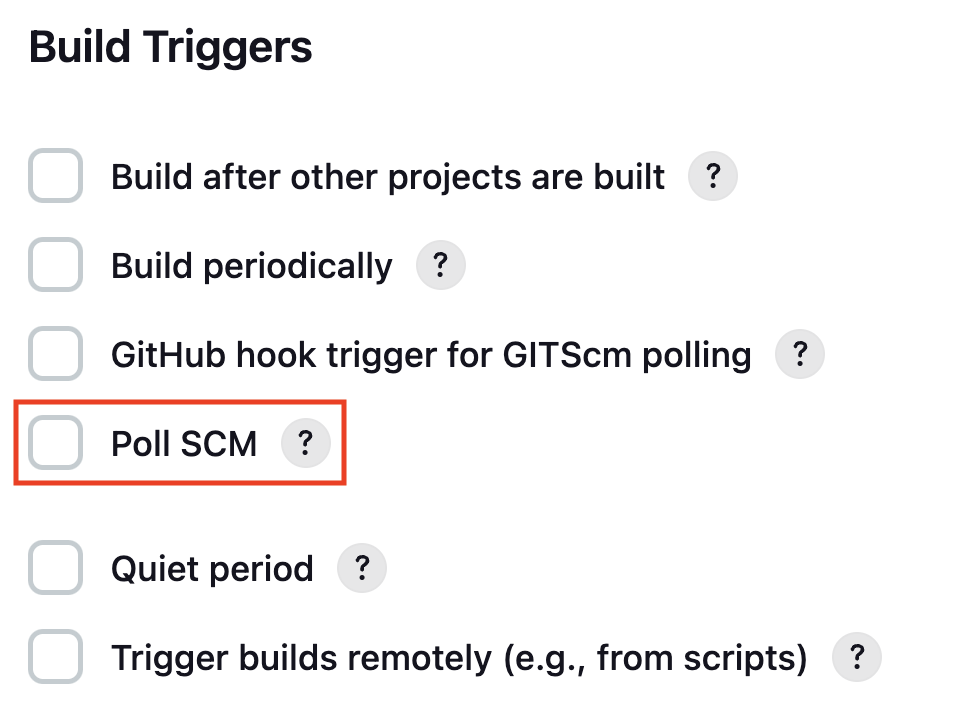Tick the Build periodically checkbox
Screen dimensions: 972x724
pyautogui.click(x=56, y=265)
